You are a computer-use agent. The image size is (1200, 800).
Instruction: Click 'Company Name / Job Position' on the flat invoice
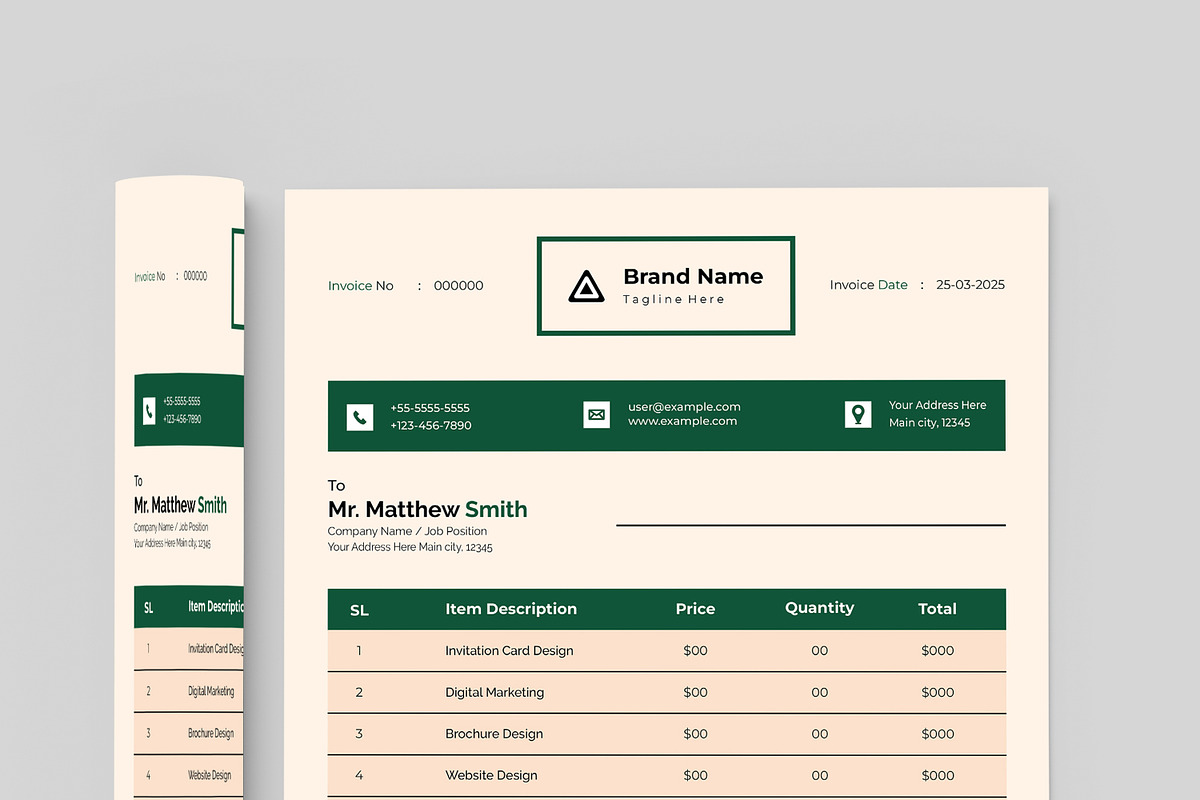408,531
